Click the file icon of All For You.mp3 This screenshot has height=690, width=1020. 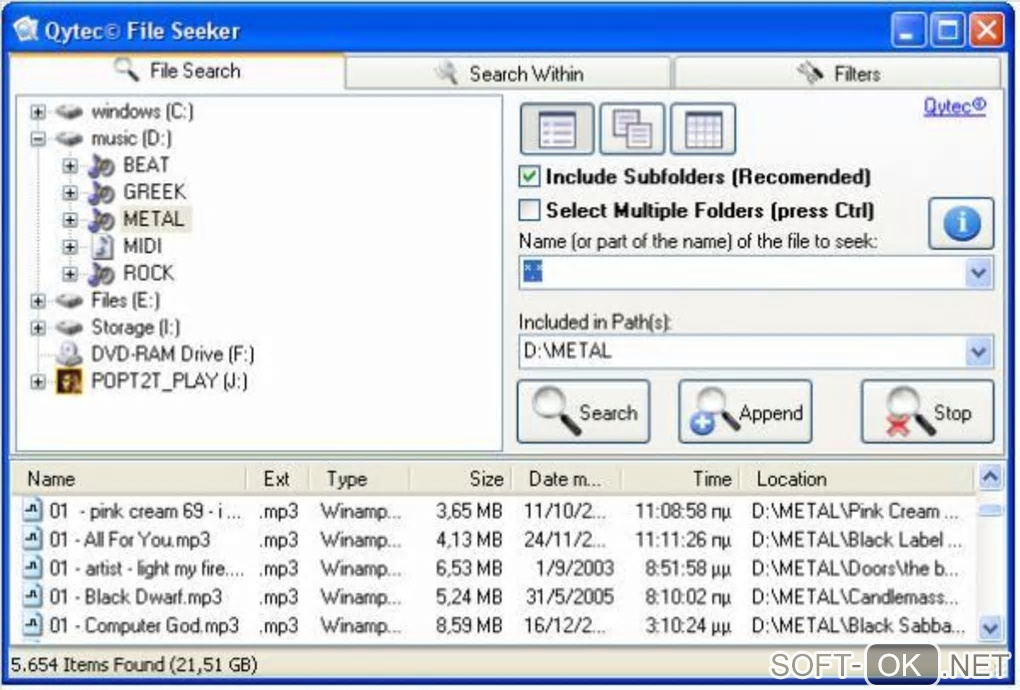pyautogui.click(x=33, y=538)
